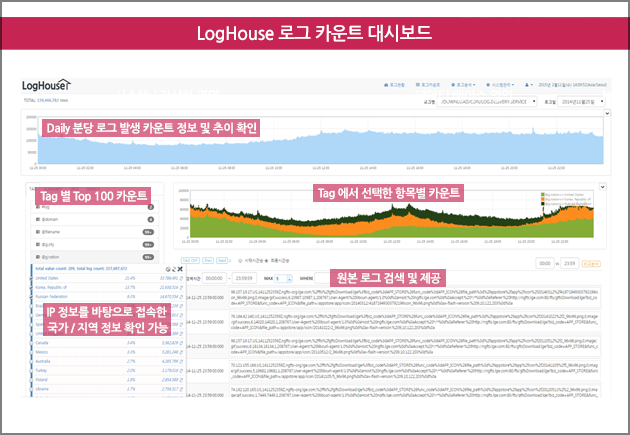The width and height of the screenshot is (630, 435).
Task: Click the @g.city 99+ badge
Action: [148, 244]
